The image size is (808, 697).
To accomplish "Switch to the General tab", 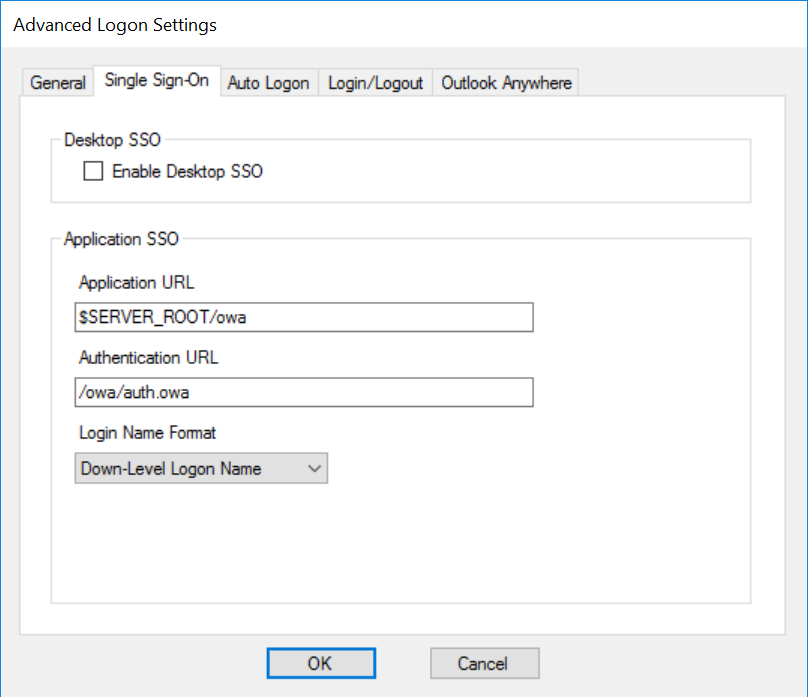I will (x=57, y=83).
